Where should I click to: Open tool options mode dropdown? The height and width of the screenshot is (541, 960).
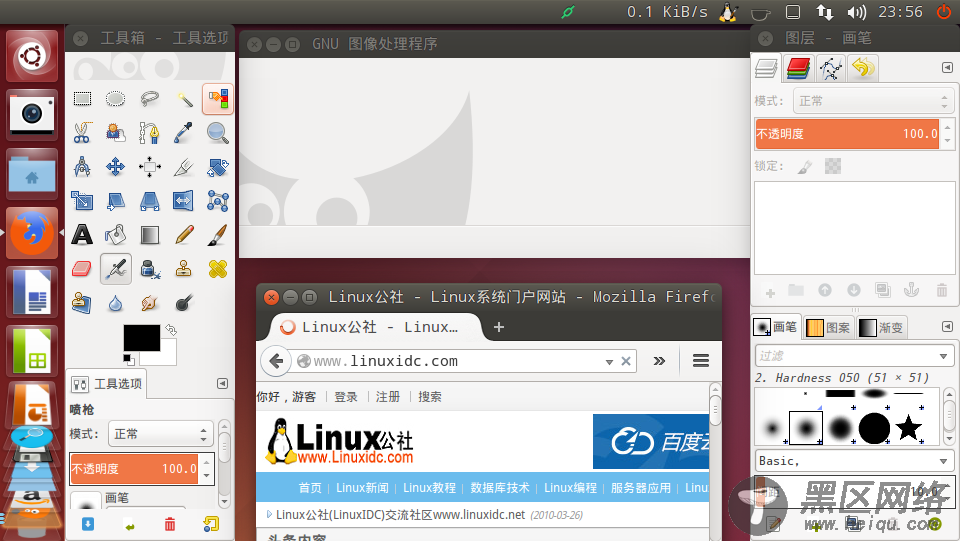(x=161, y=434)
